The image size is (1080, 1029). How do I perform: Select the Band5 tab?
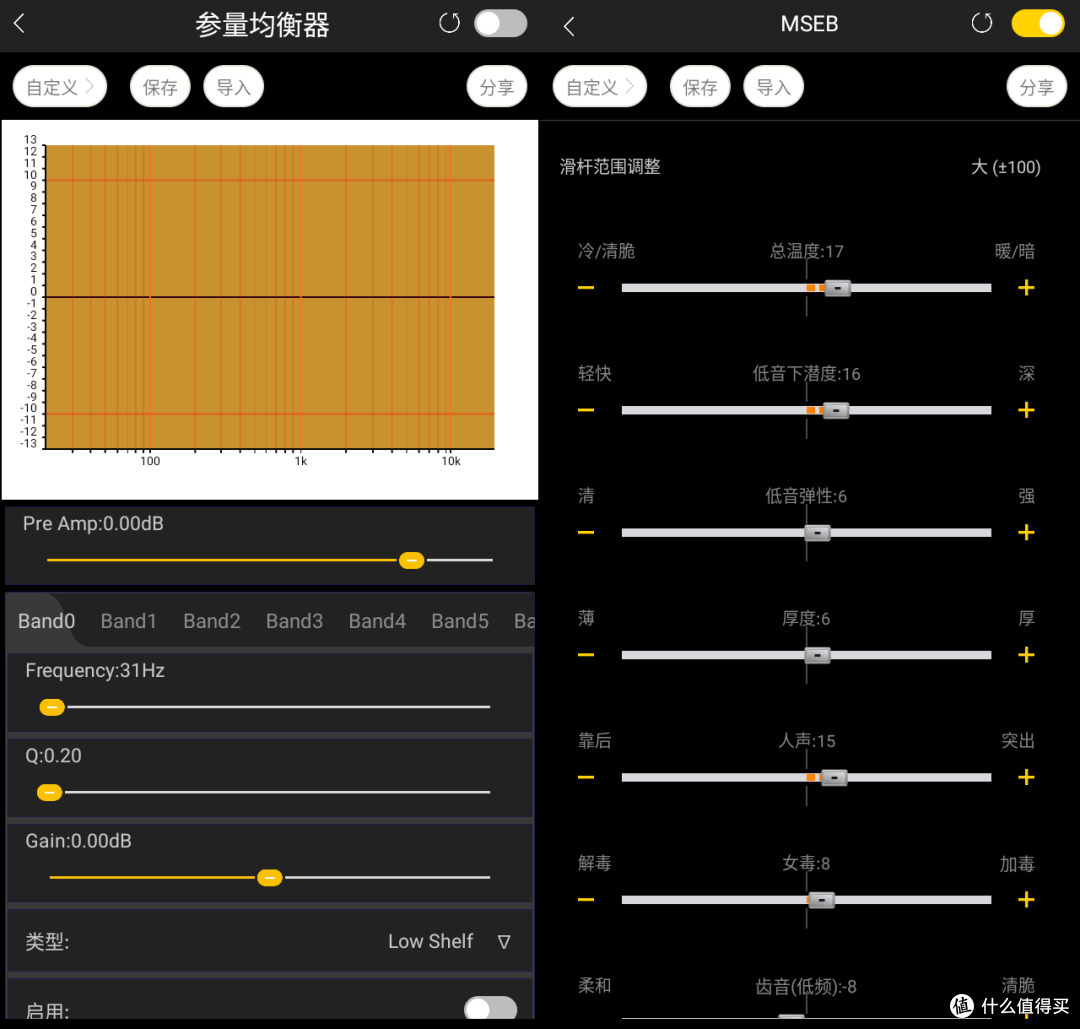pyautogui.click(x=459, y=621)
